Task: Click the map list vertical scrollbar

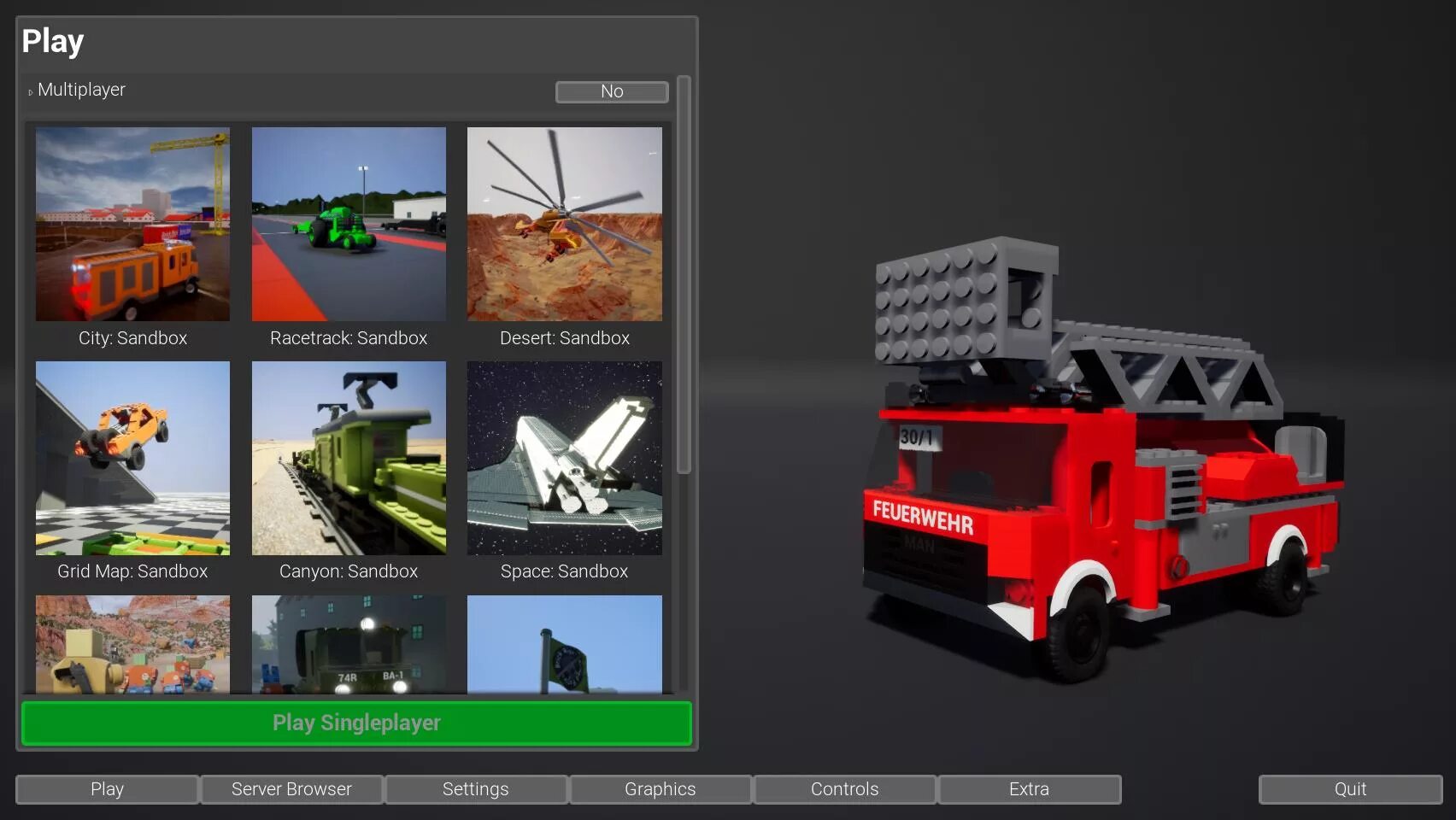Action: pyautogui.click(x=684, y=274)
